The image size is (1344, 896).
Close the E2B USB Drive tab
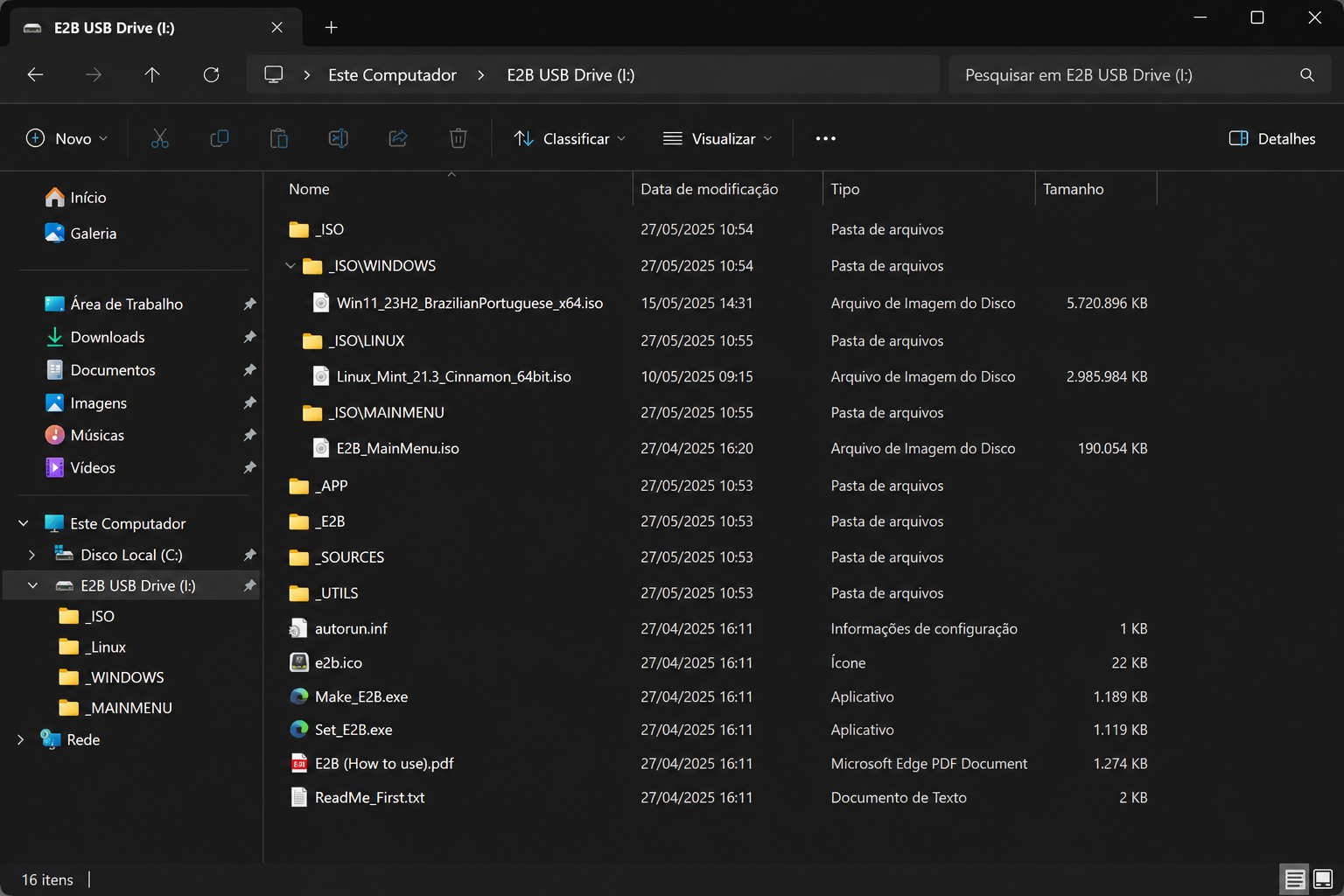click(277, 28)
